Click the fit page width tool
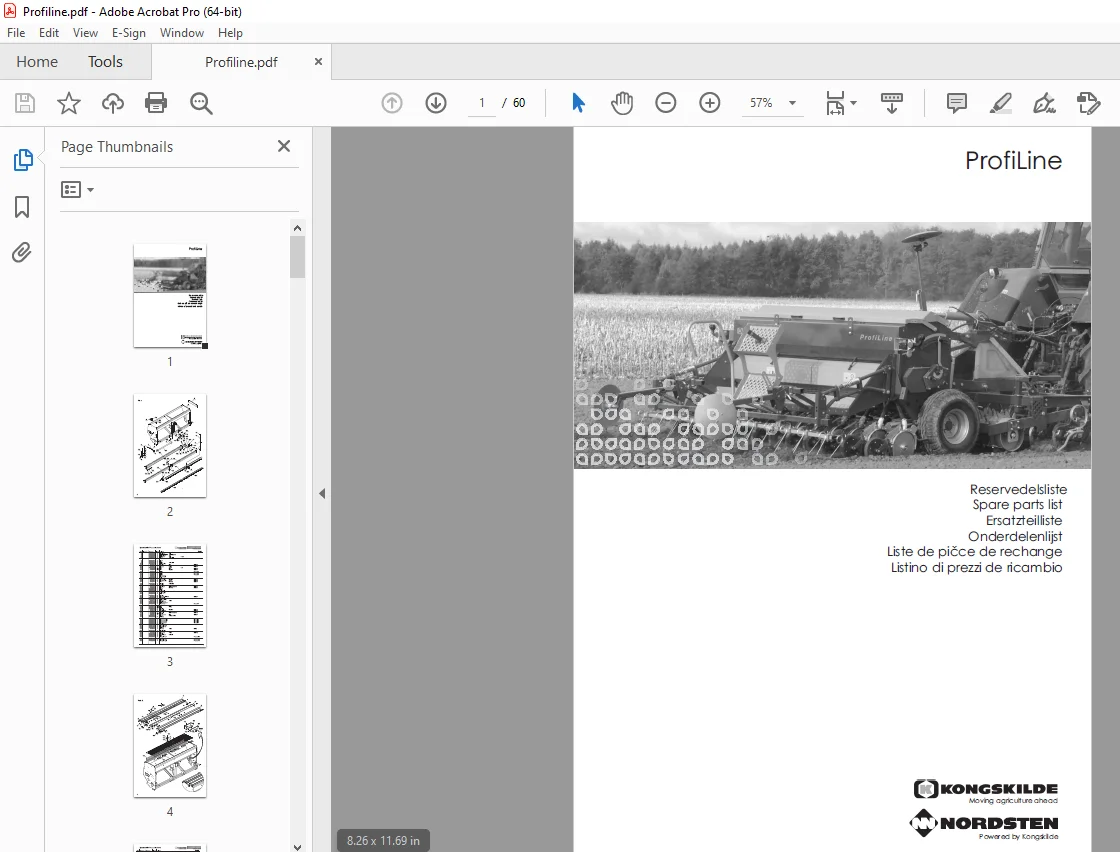 pyautogui.click(x=834, y=103)
